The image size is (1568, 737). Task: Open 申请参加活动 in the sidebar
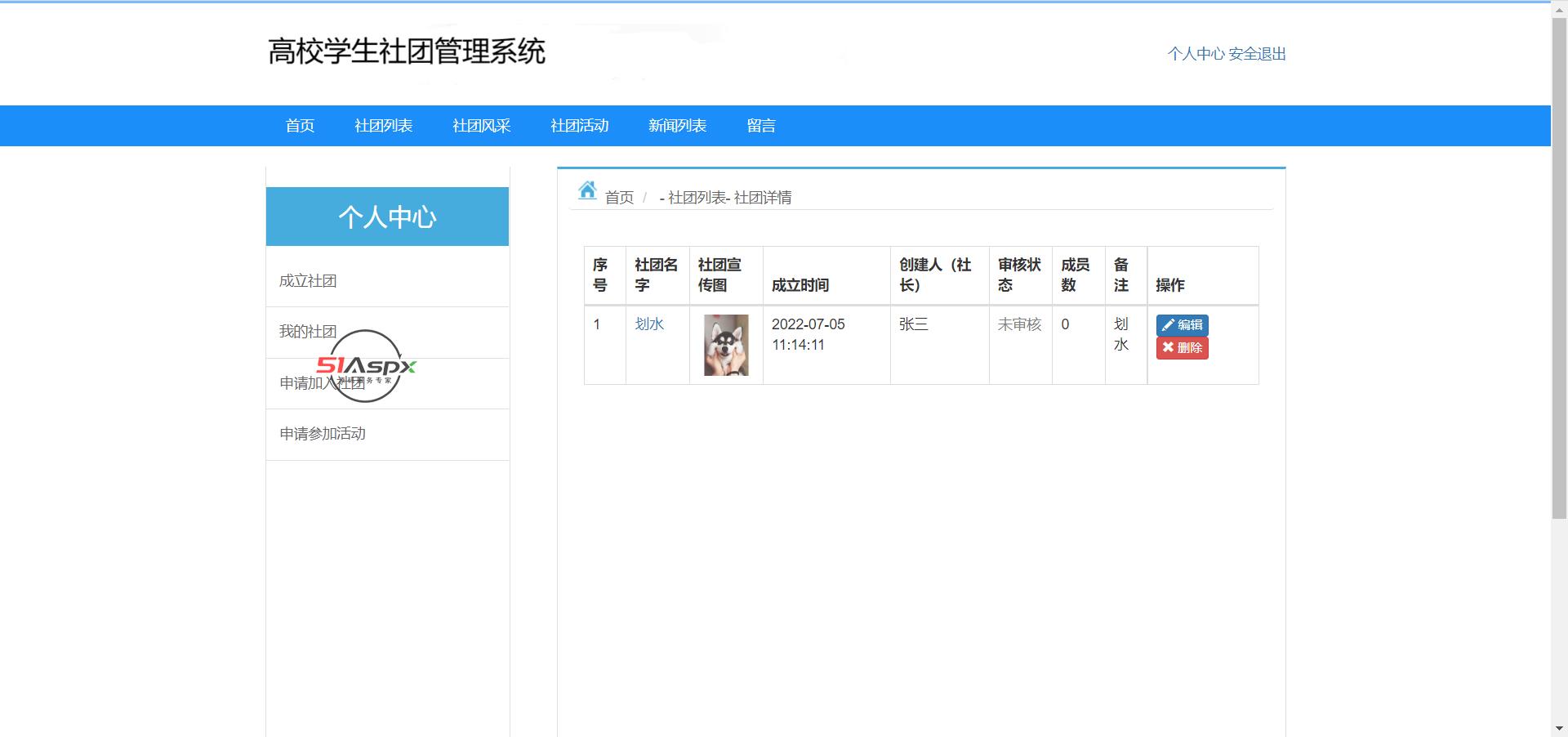tap(323, 434)
